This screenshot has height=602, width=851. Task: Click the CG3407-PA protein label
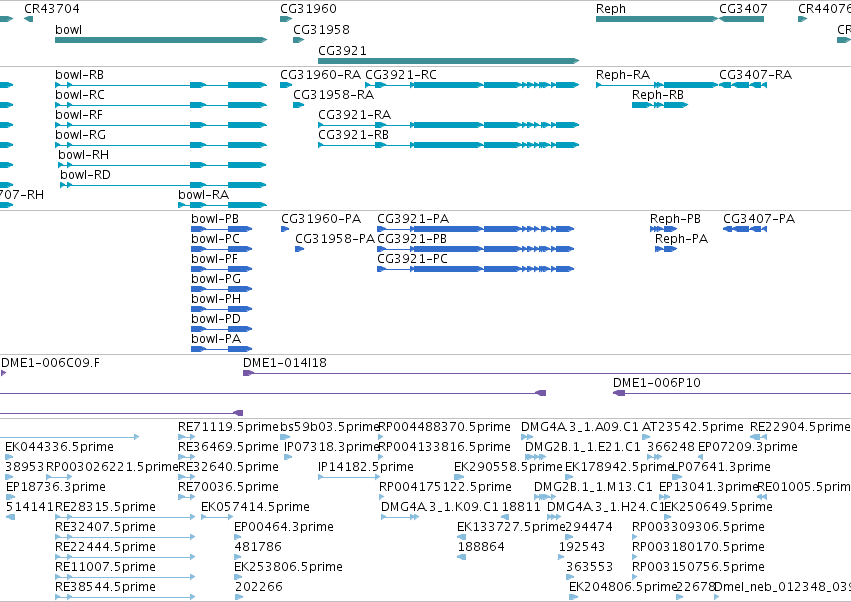point(759,219)
